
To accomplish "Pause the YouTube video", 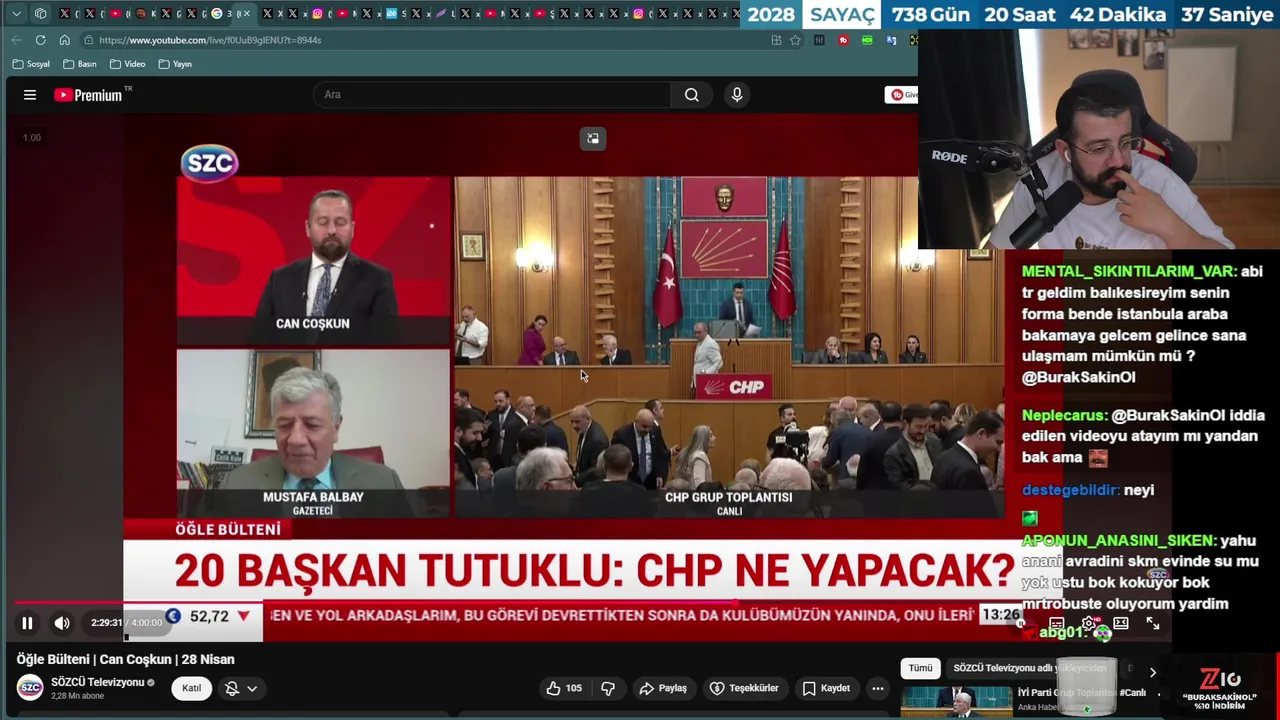I will pyautogui.click(x=27, y=623).
